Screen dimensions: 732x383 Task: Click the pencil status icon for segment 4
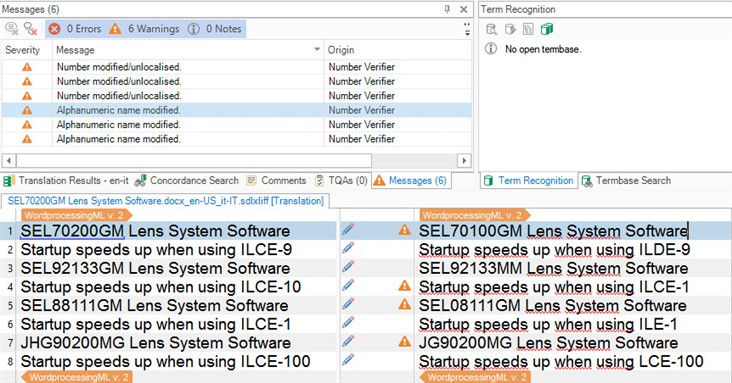click(348, 285)
